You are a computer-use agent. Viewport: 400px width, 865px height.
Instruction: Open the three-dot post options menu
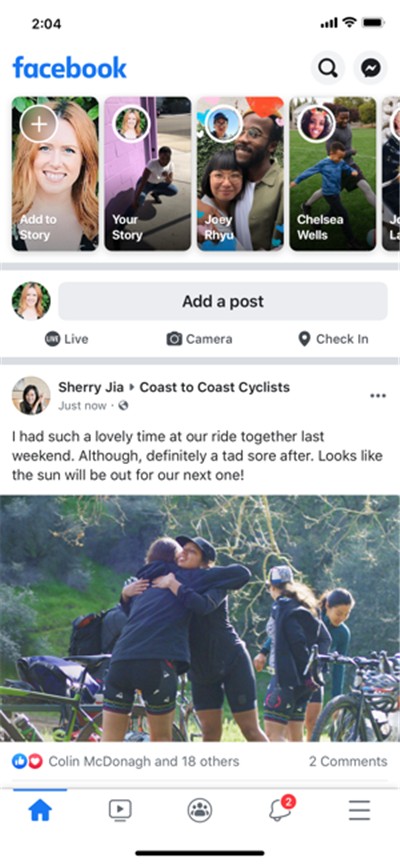pyautogui.click(x=378, y=396)
